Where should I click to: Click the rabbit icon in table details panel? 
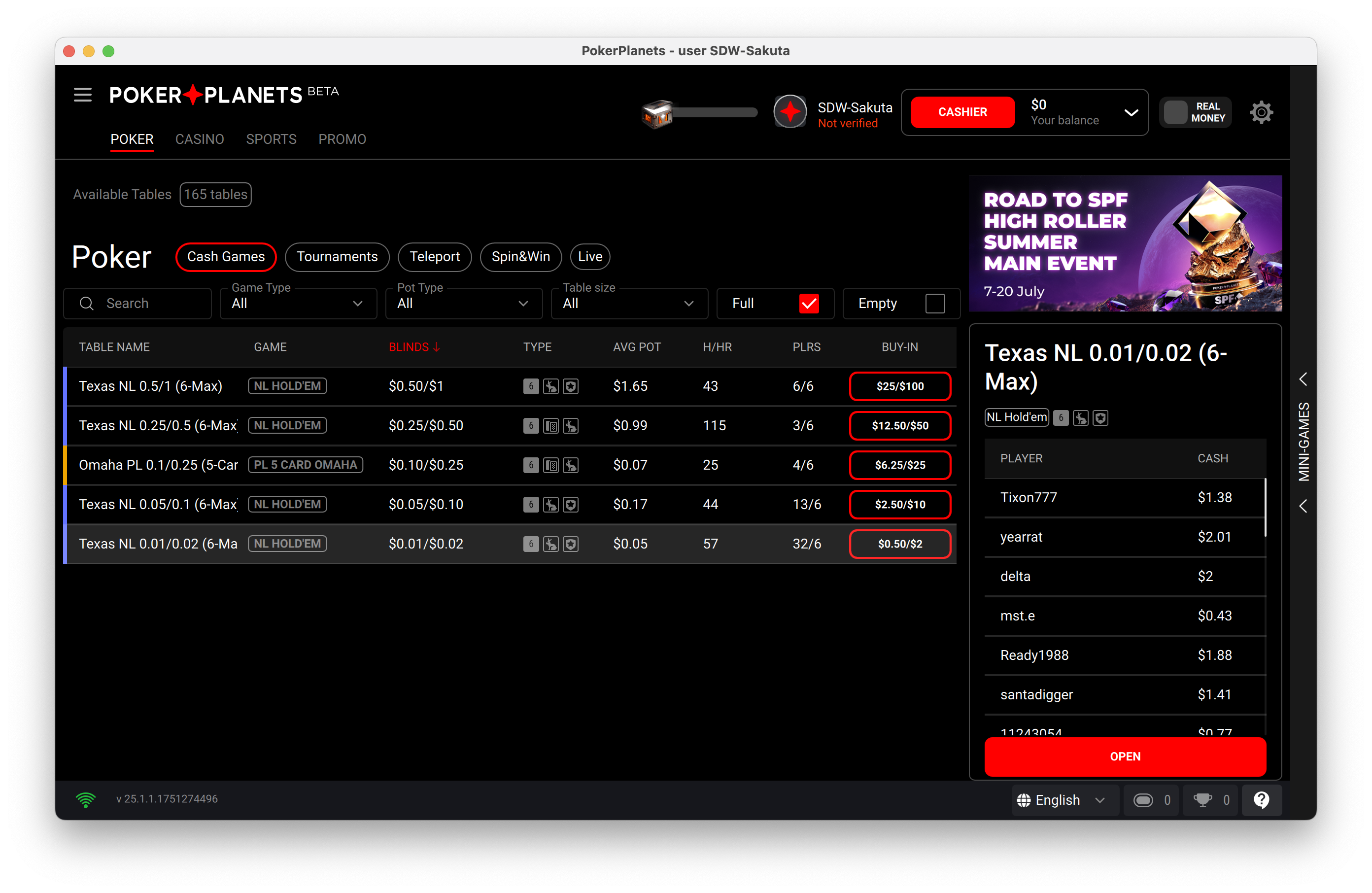tap(1080, 418)
